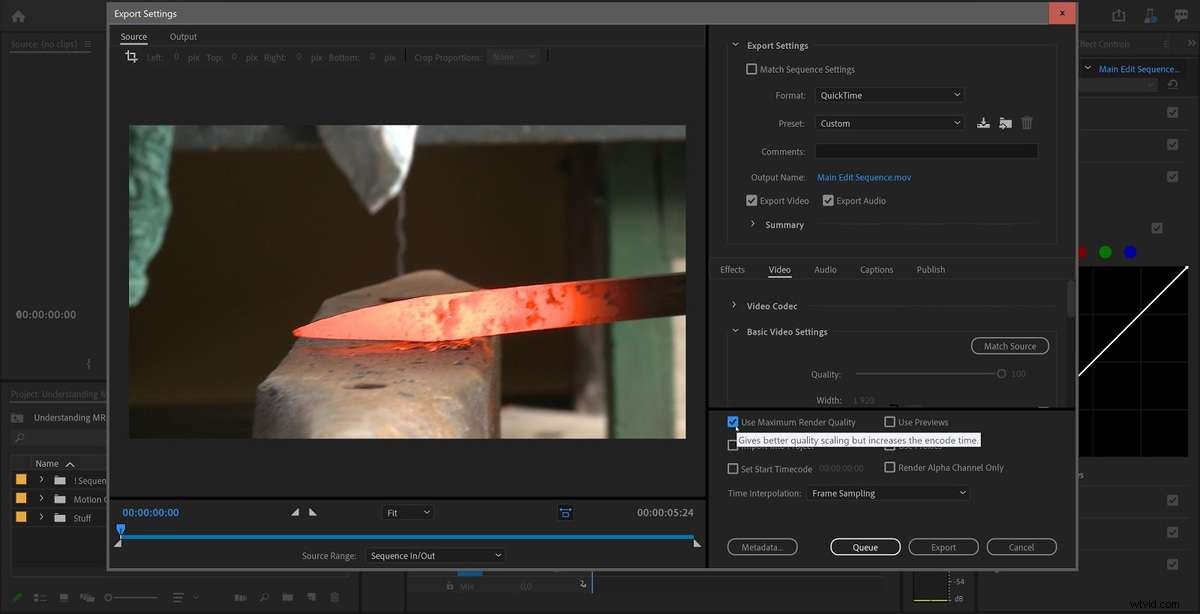1200x614 pixels.
Task: Import a preset via the folder icon
Action: [x=1005, y=122]
